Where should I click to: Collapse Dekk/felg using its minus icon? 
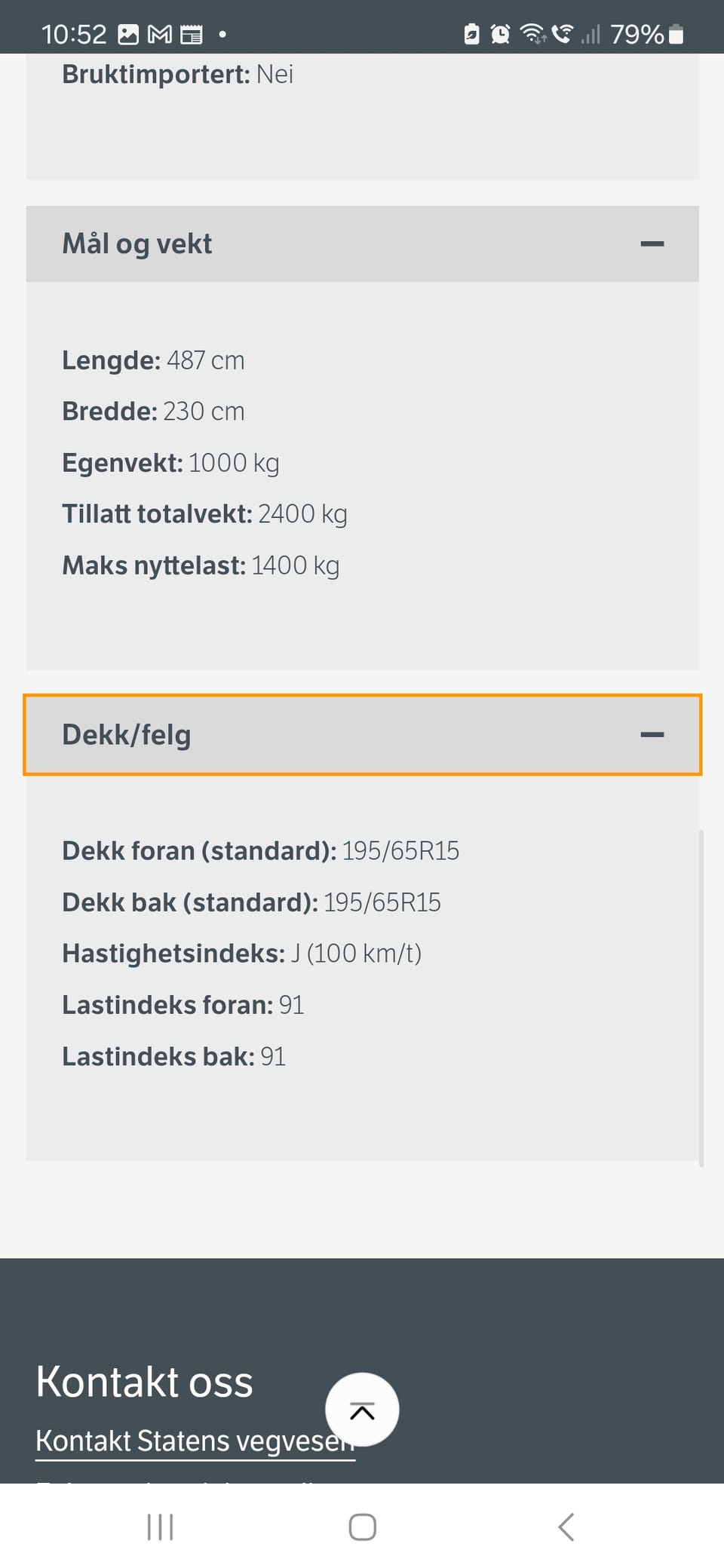(x=652, y=735)
